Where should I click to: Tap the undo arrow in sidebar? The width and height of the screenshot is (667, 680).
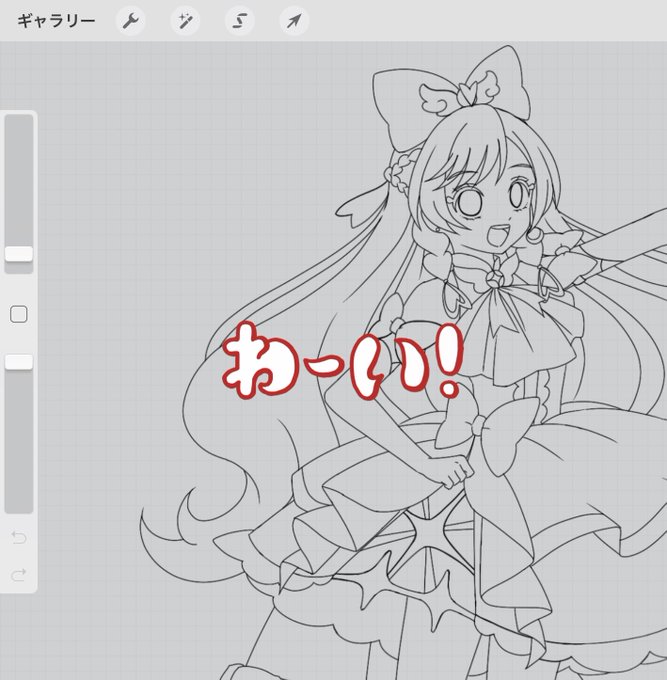[x=19, y=537]
